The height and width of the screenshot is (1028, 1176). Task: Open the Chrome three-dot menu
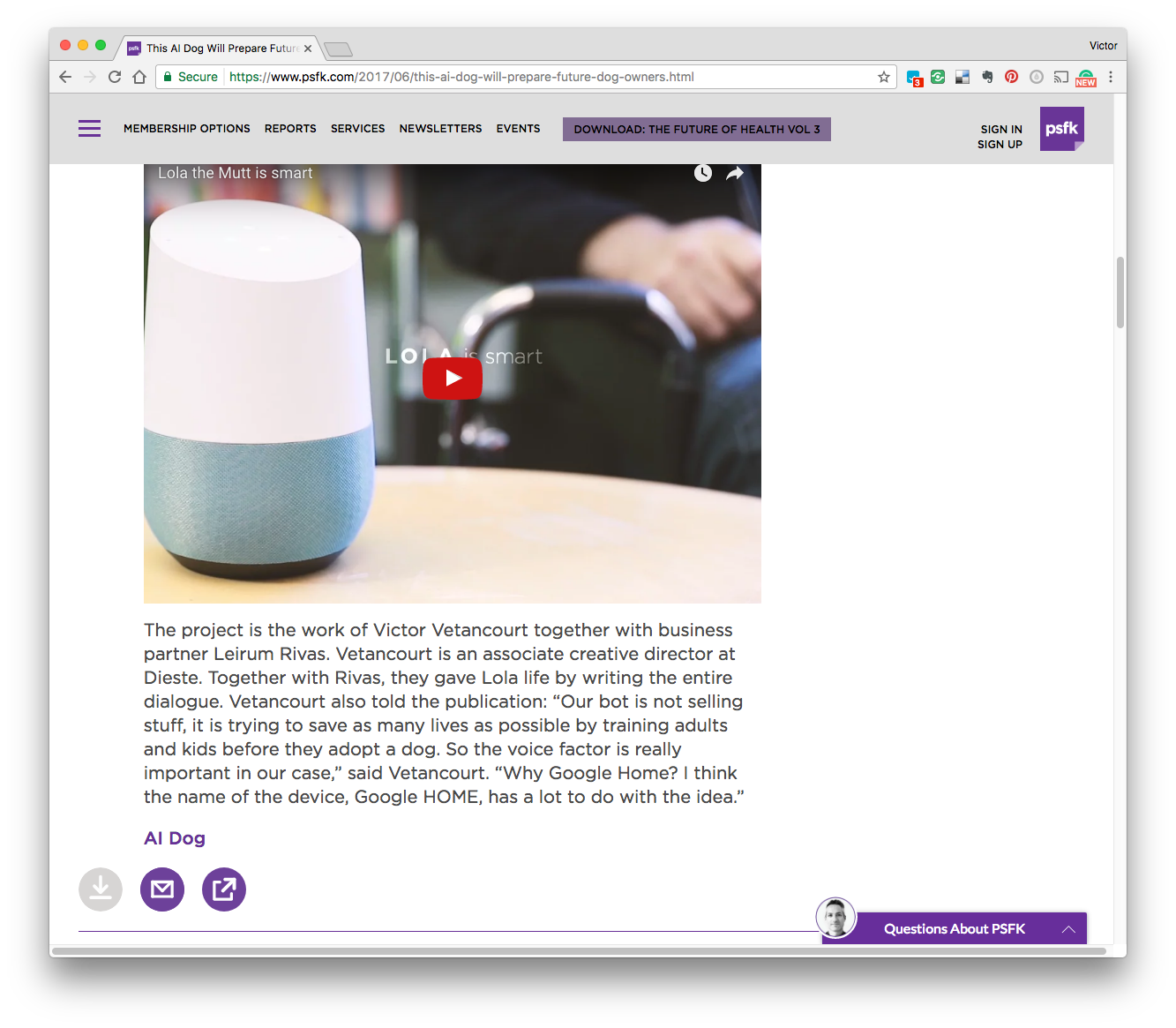(1111, 77)
